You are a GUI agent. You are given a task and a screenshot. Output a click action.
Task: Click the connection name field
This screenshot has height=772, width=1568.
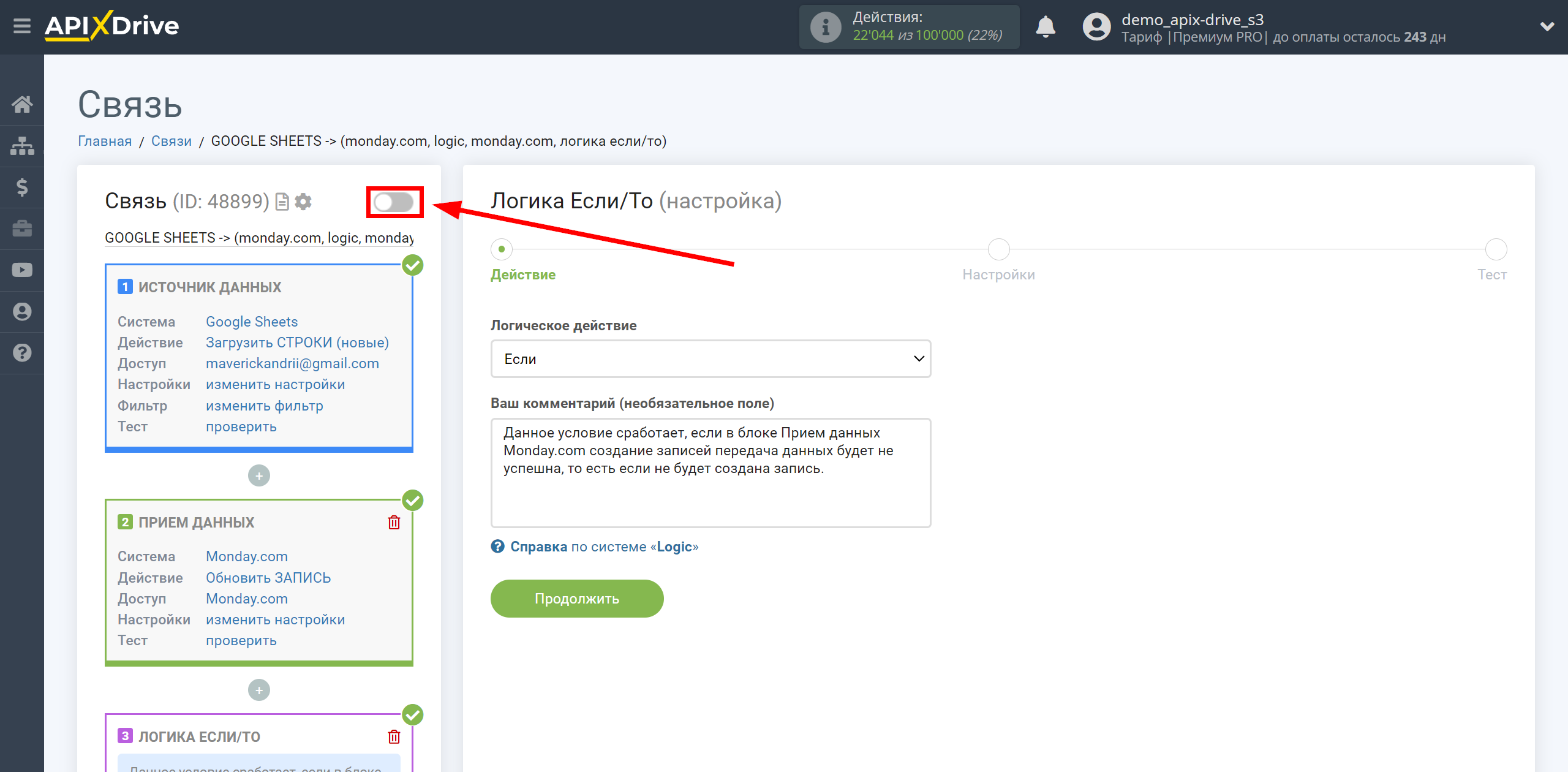click(259, 238)
